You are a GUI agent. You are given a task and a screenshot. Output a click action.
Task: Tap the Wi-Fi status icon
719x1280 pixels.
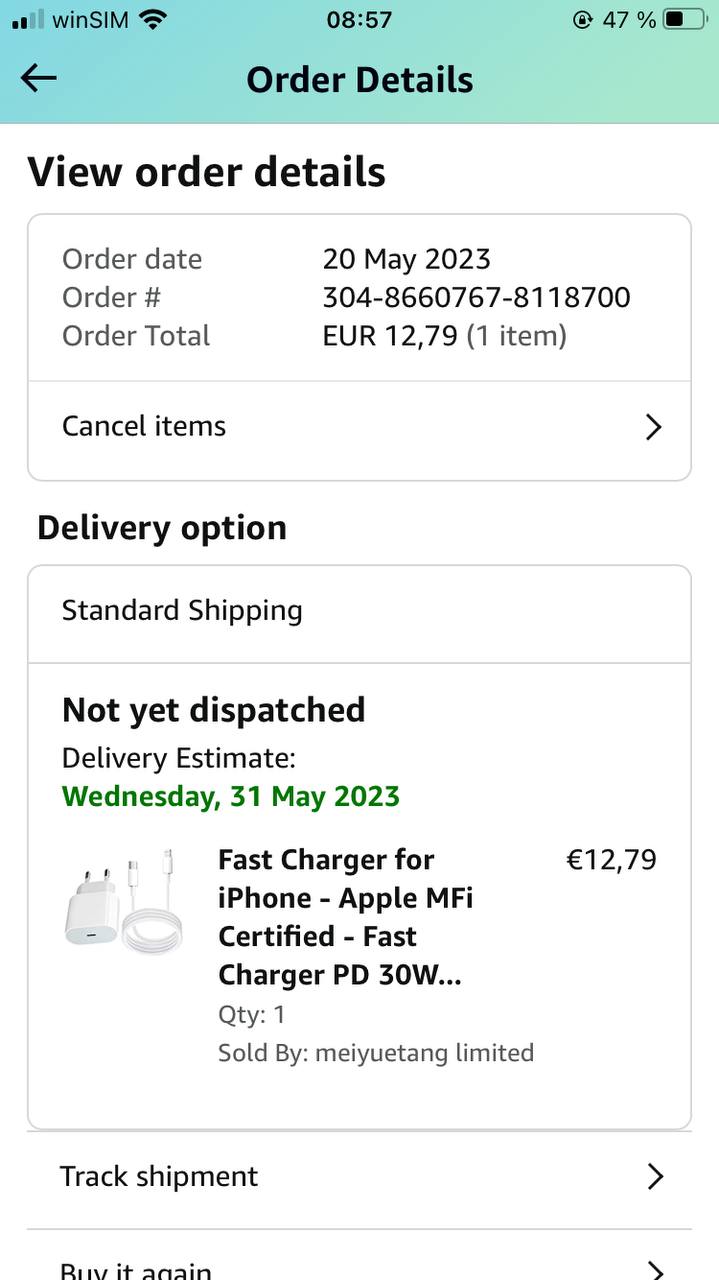pyautogui.click(x=152, y=19)
